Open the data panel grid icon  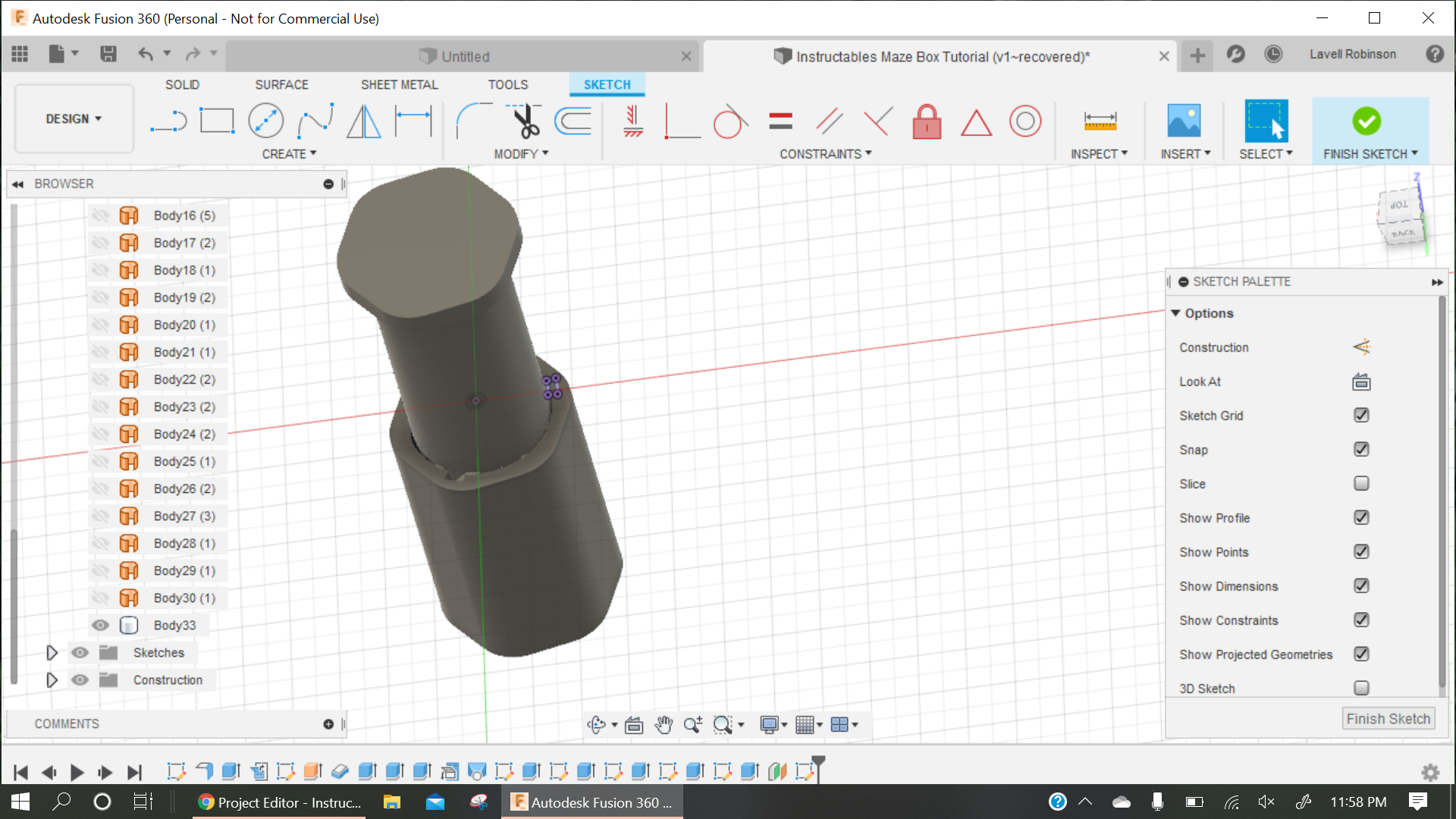pos(20,54)
